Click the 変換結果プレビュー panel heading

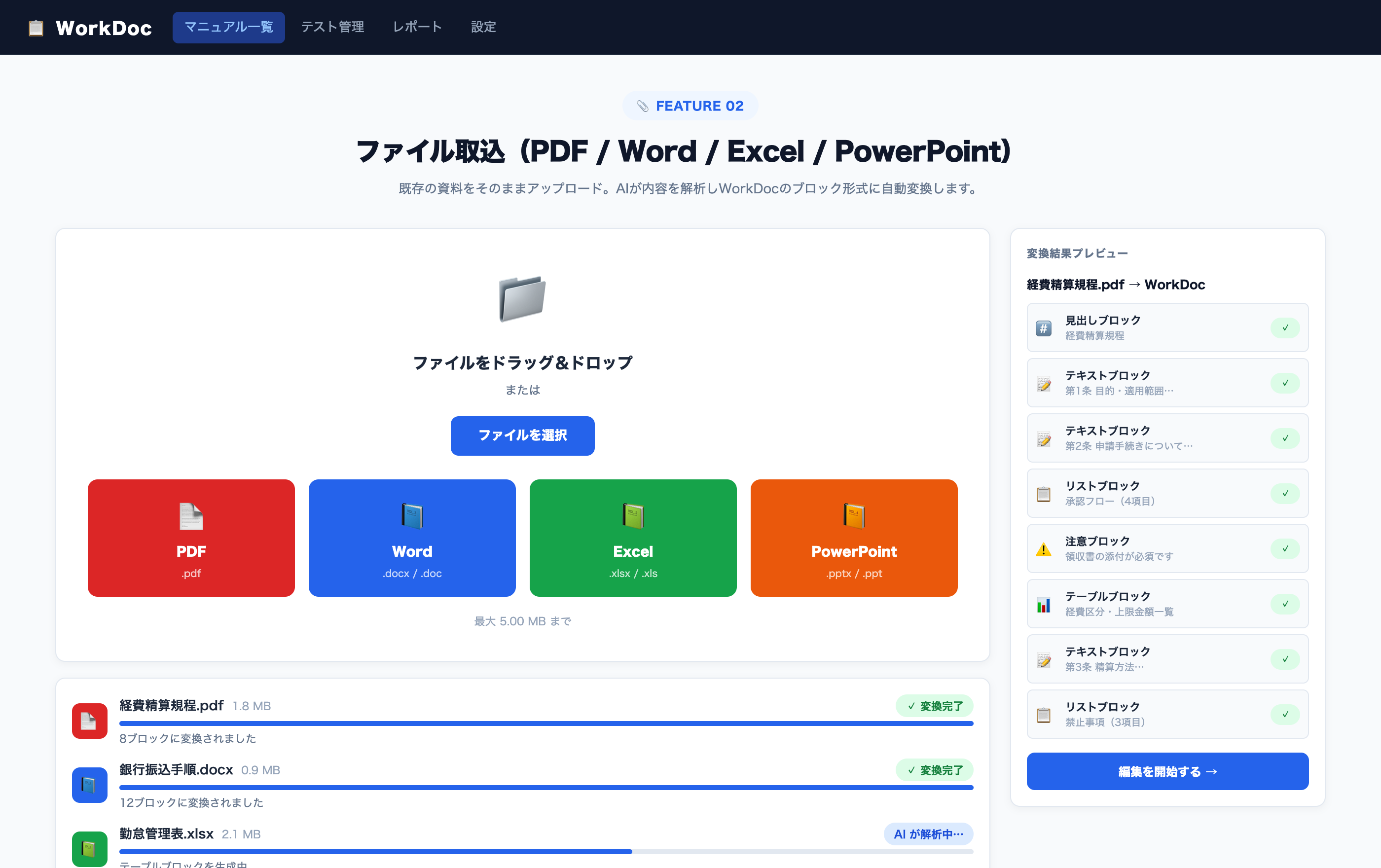[x=1077, y=253]
